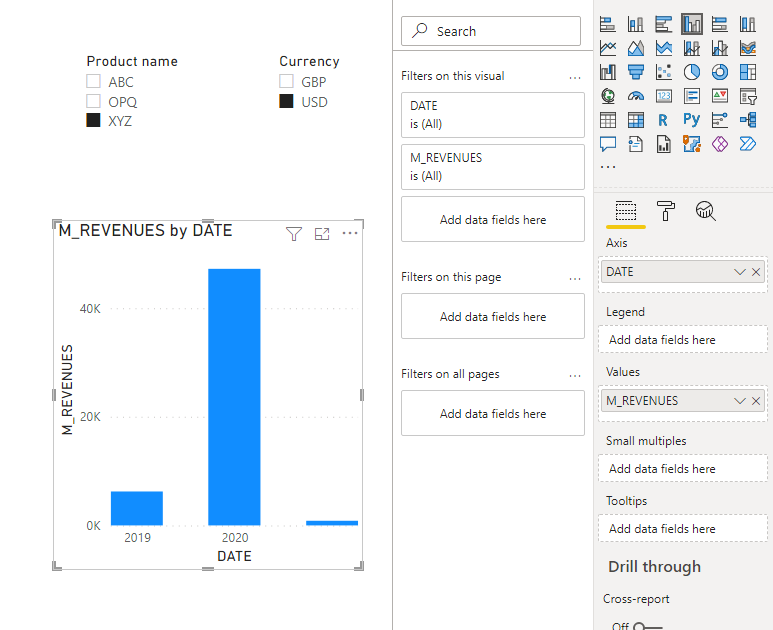Select the Card (123) visual
This screenshot has width=773, height=630.
tap(664, 96)
